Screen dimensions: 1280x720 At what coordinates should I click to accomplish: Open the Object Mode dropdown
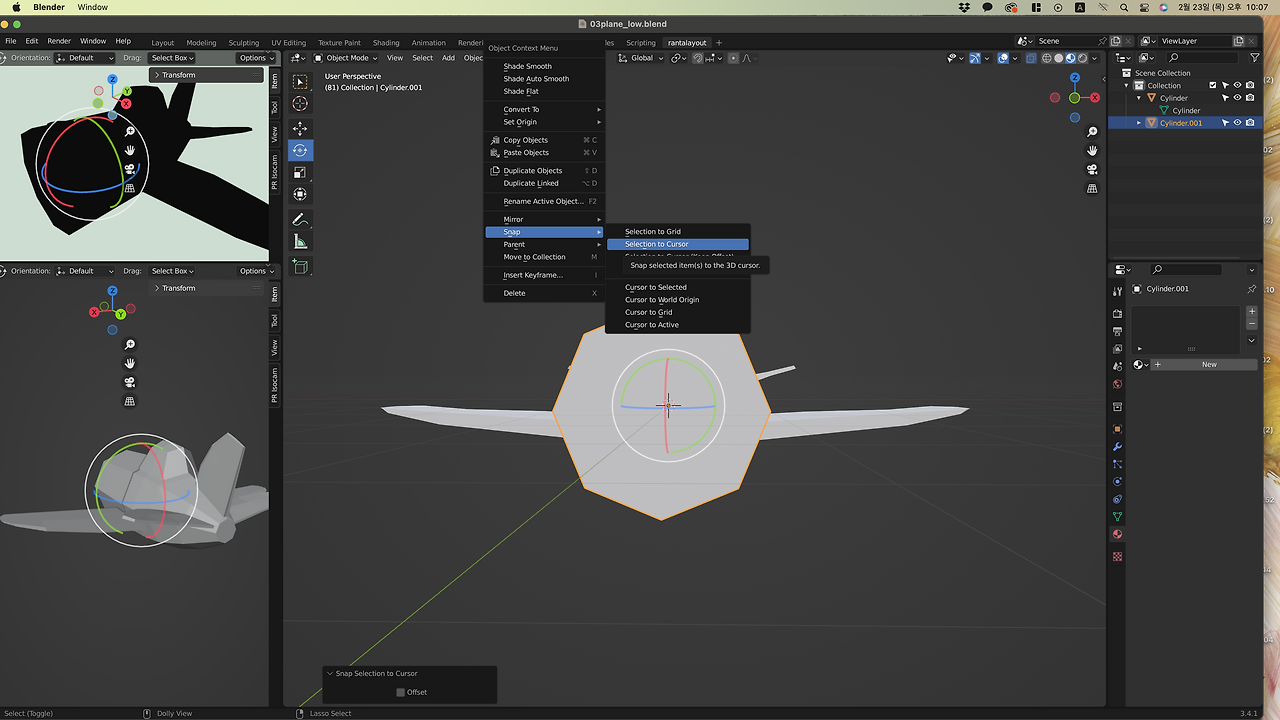(x=346, y=58)
